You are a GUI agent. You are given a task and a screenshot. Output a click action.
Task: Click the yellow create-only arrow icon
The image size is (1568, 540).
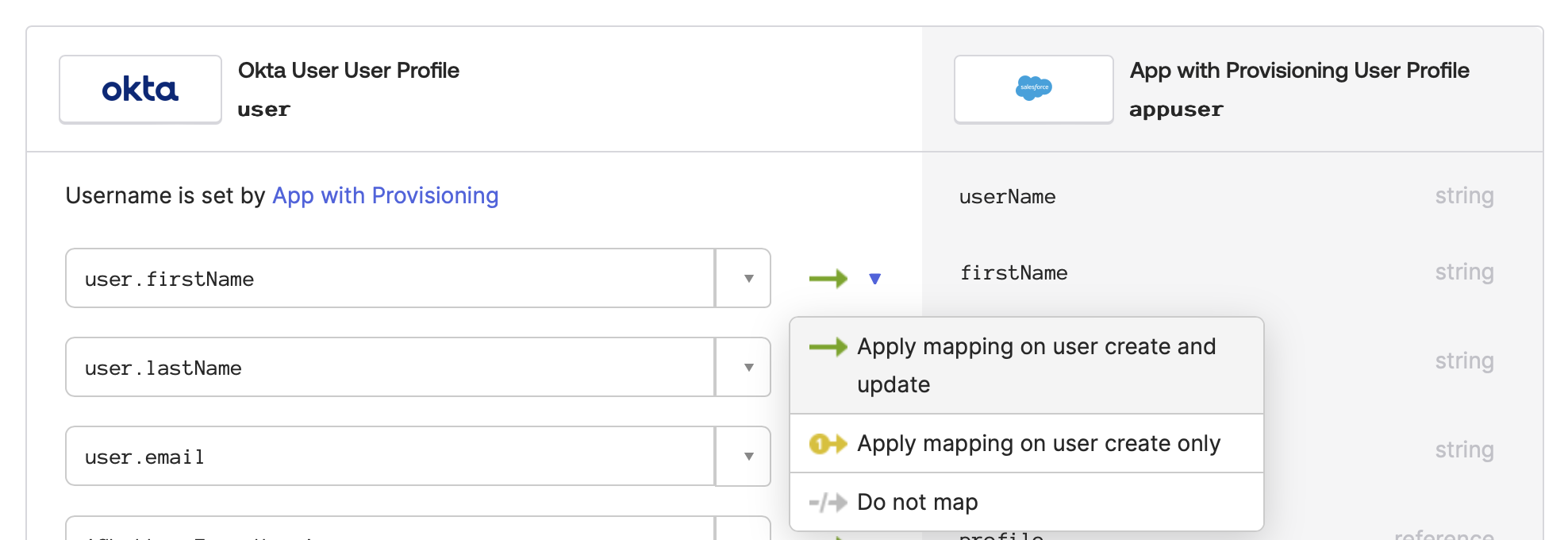coord(828,444)
